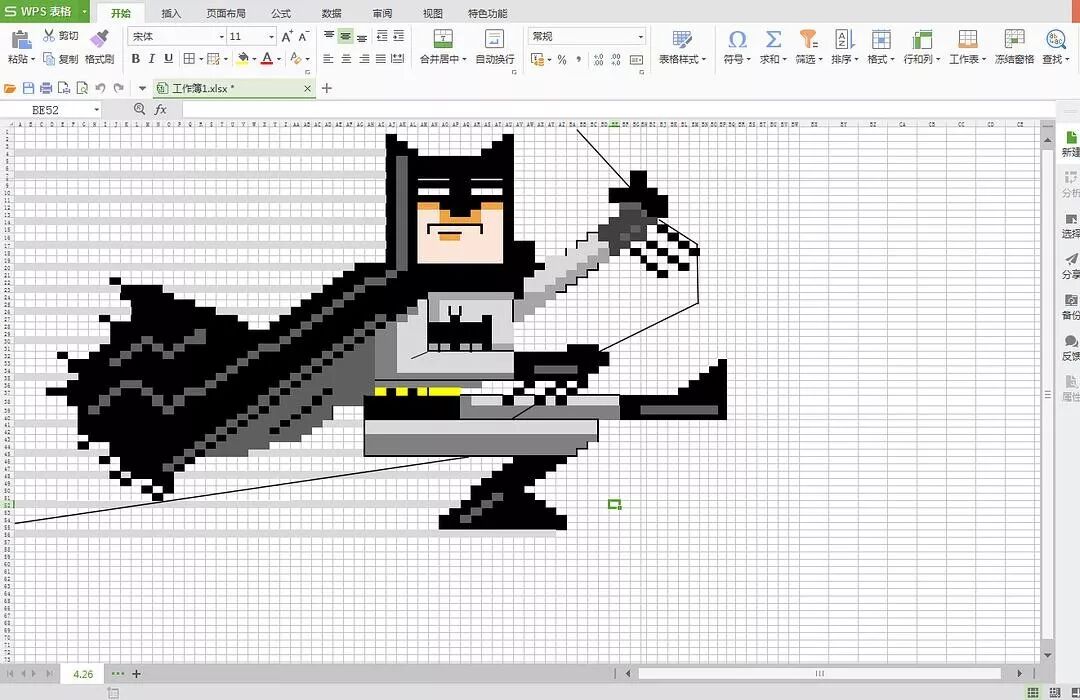1080x700 pixels.
Task: Click the horizontal scrollbar thumb
Action: click(820, 673)
